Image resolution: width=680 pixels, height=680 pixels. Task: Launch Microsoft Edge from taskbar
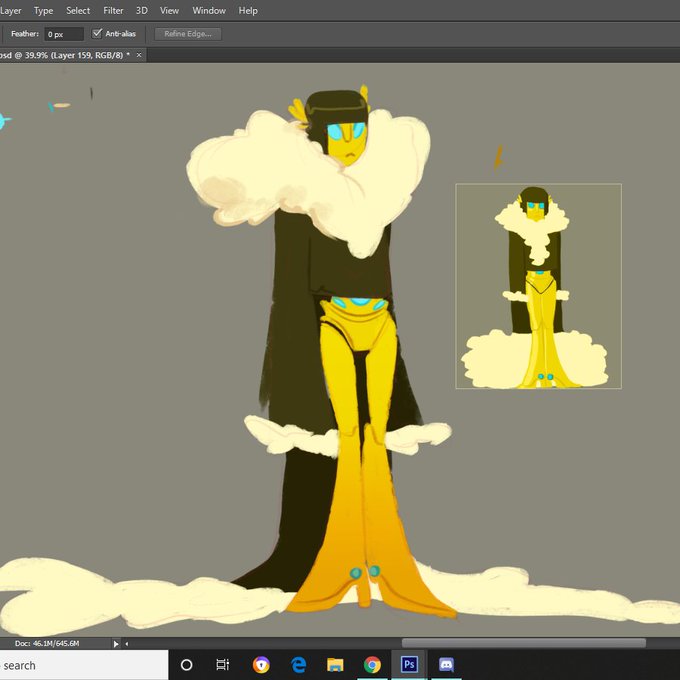point(298,664)
